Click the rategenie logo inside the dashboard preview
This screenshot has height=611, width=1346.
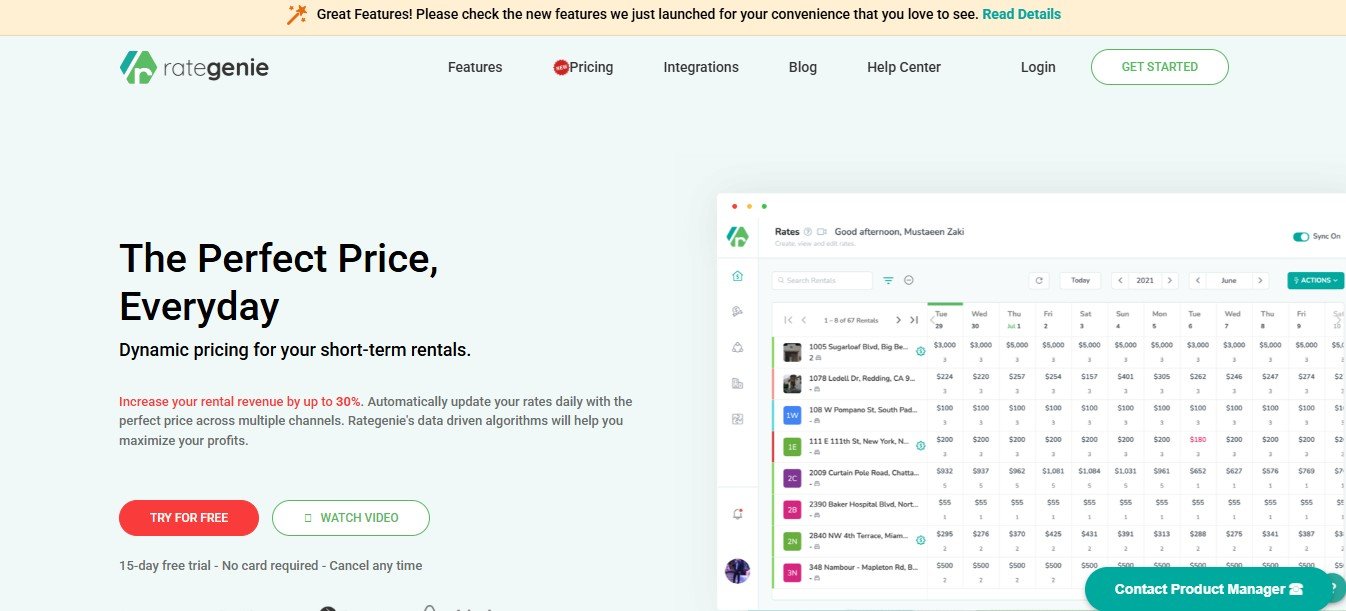(737, 236)
